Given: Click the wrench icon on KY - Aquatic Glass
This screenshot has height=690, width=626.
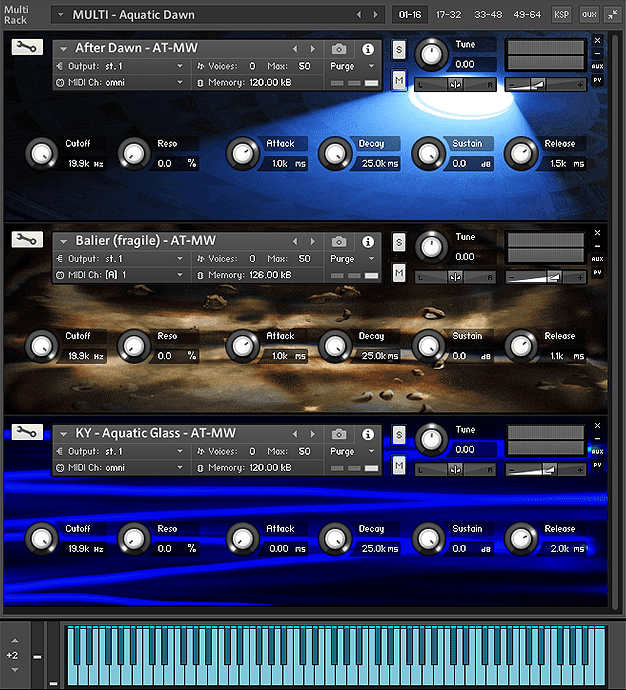Looking at the screenshot, I should pyautogui.click(x=27, y=432).
